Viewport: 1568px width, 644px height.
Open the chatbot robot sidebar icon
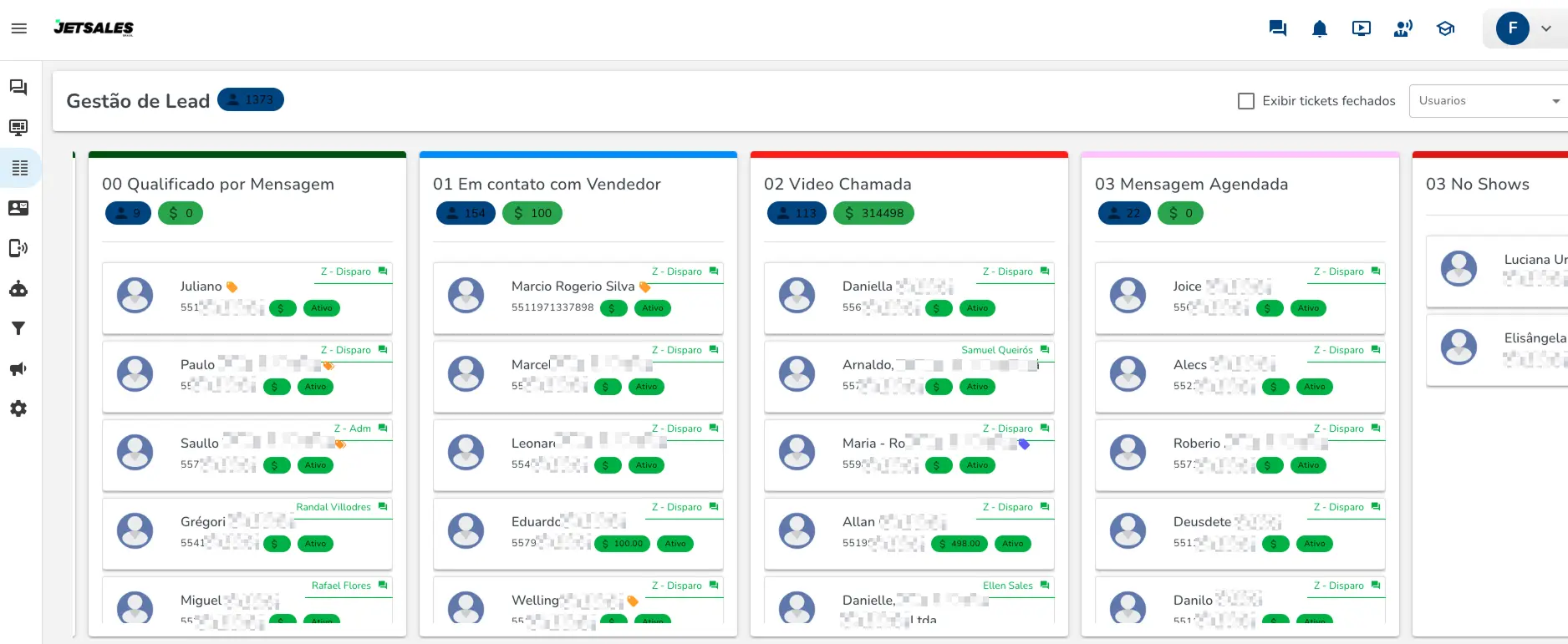tap(18, 289)
